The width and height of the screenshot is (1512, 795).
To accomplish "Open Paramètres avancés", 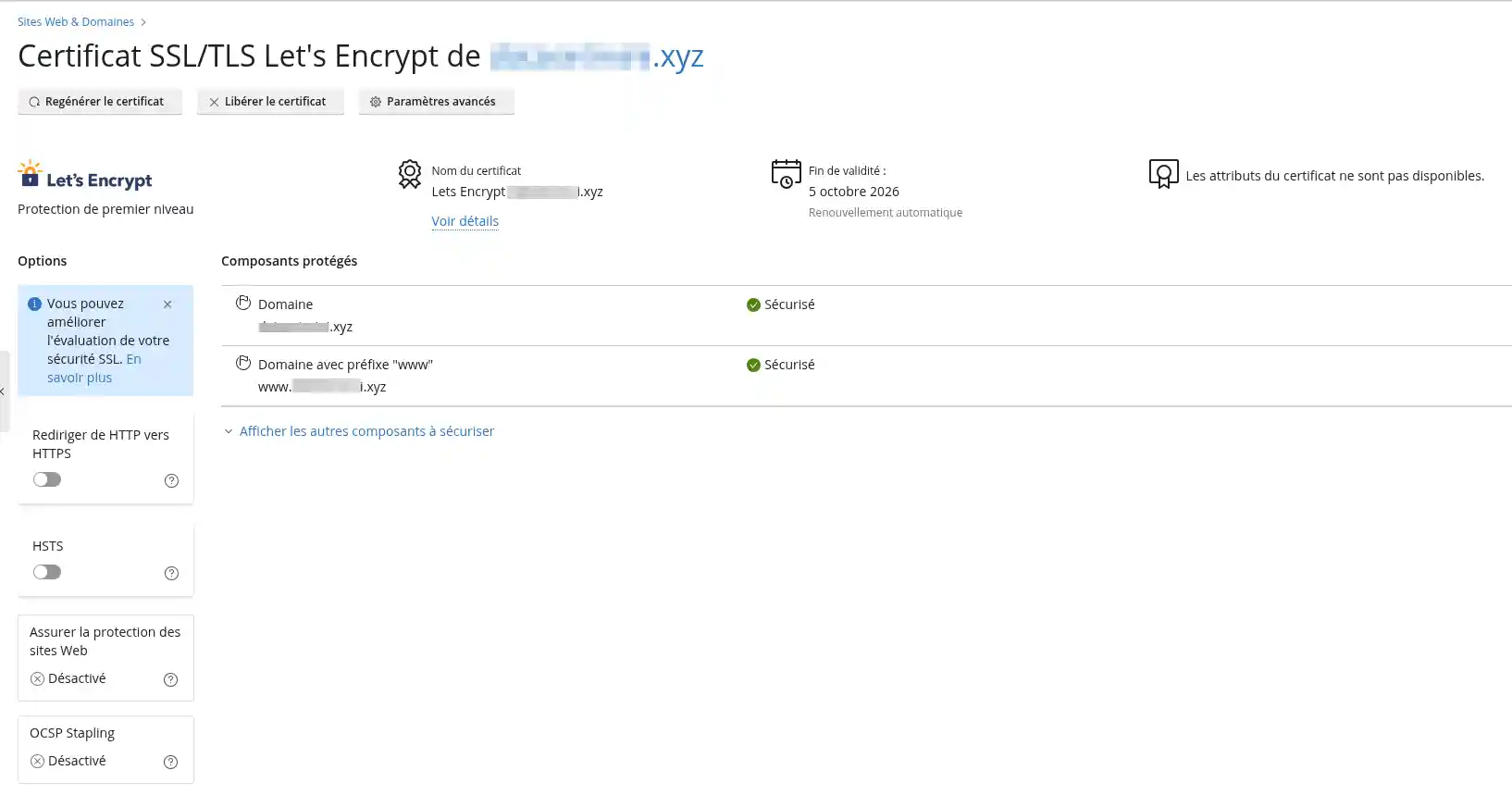I will (437, 102).
